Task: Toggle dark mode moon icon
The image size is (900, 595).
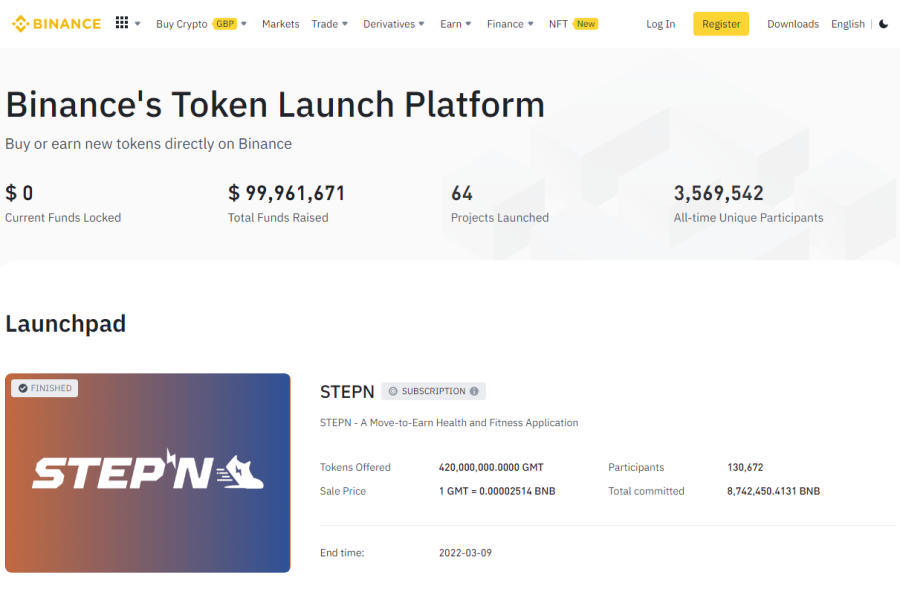Action: 883,24
